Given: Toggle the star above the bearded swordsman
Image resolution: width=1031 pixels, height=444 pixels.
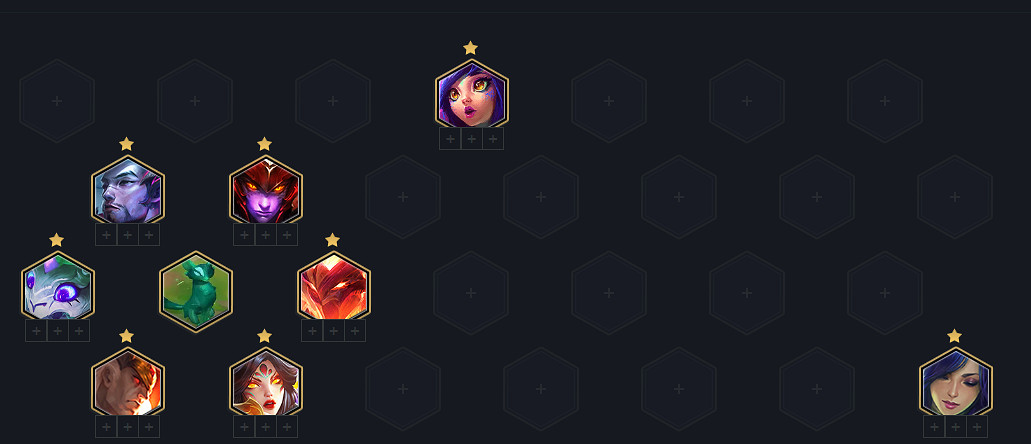Looking at the screenshot, I should (x=126, y=143).
